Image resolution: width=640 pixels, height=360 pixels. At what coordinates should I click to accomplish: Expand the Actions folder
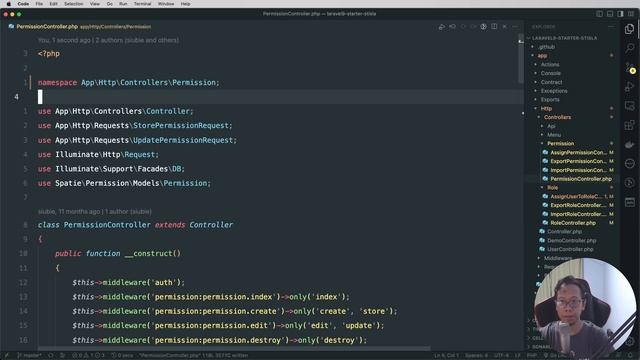tap(550, 64)
